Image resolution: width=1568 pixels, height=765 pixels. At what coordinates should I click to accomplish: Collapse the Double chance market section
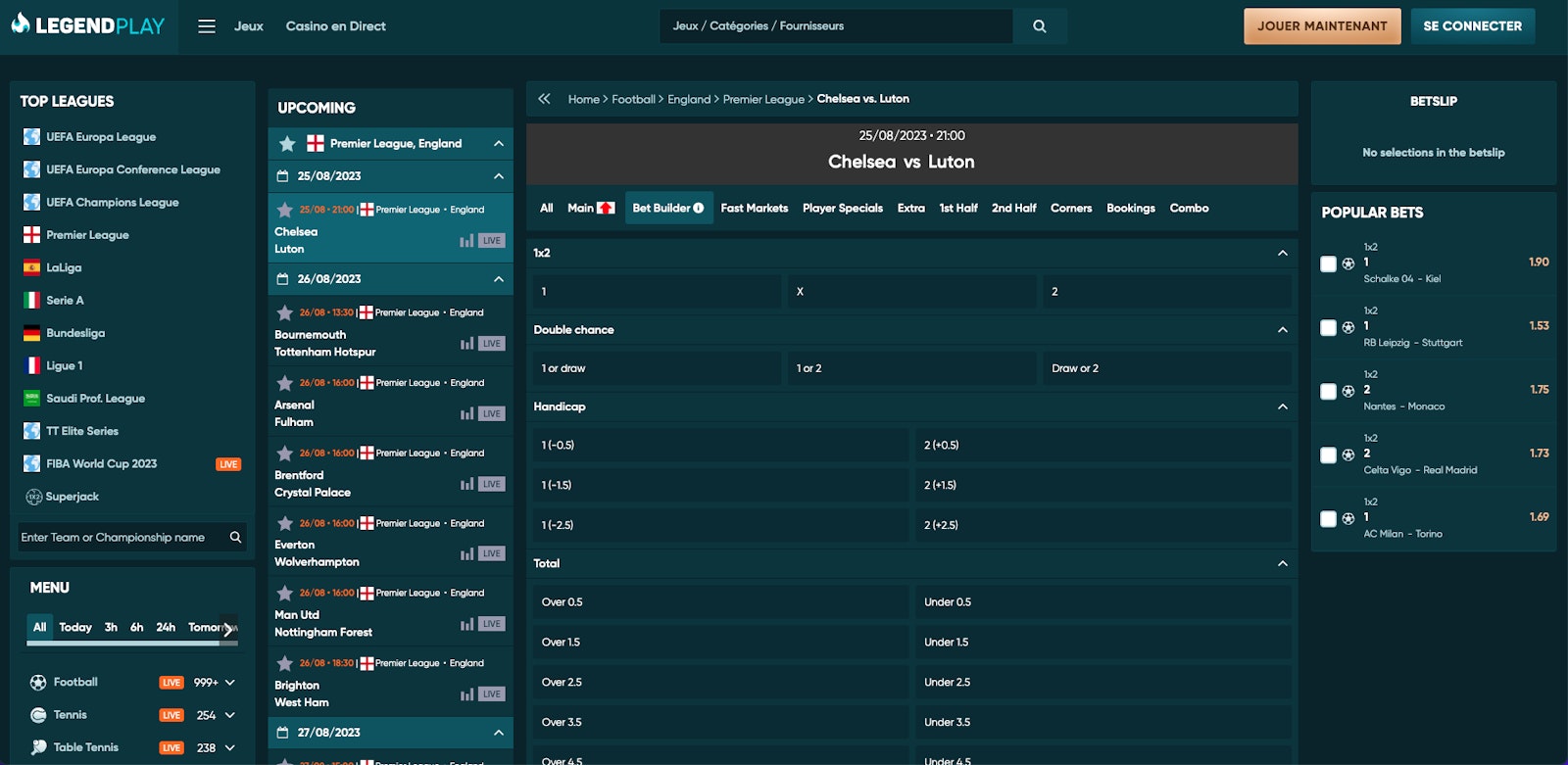(x=1282, y=330)
